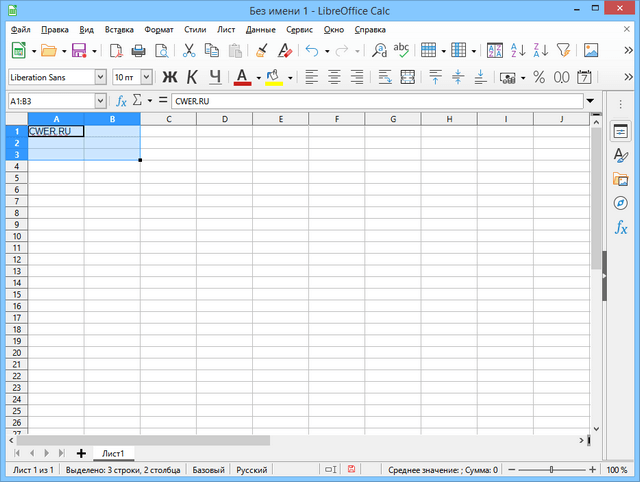Open the sidebar Gallery icon
Viewport: 640px width, 482px height.
pos(620,179)
